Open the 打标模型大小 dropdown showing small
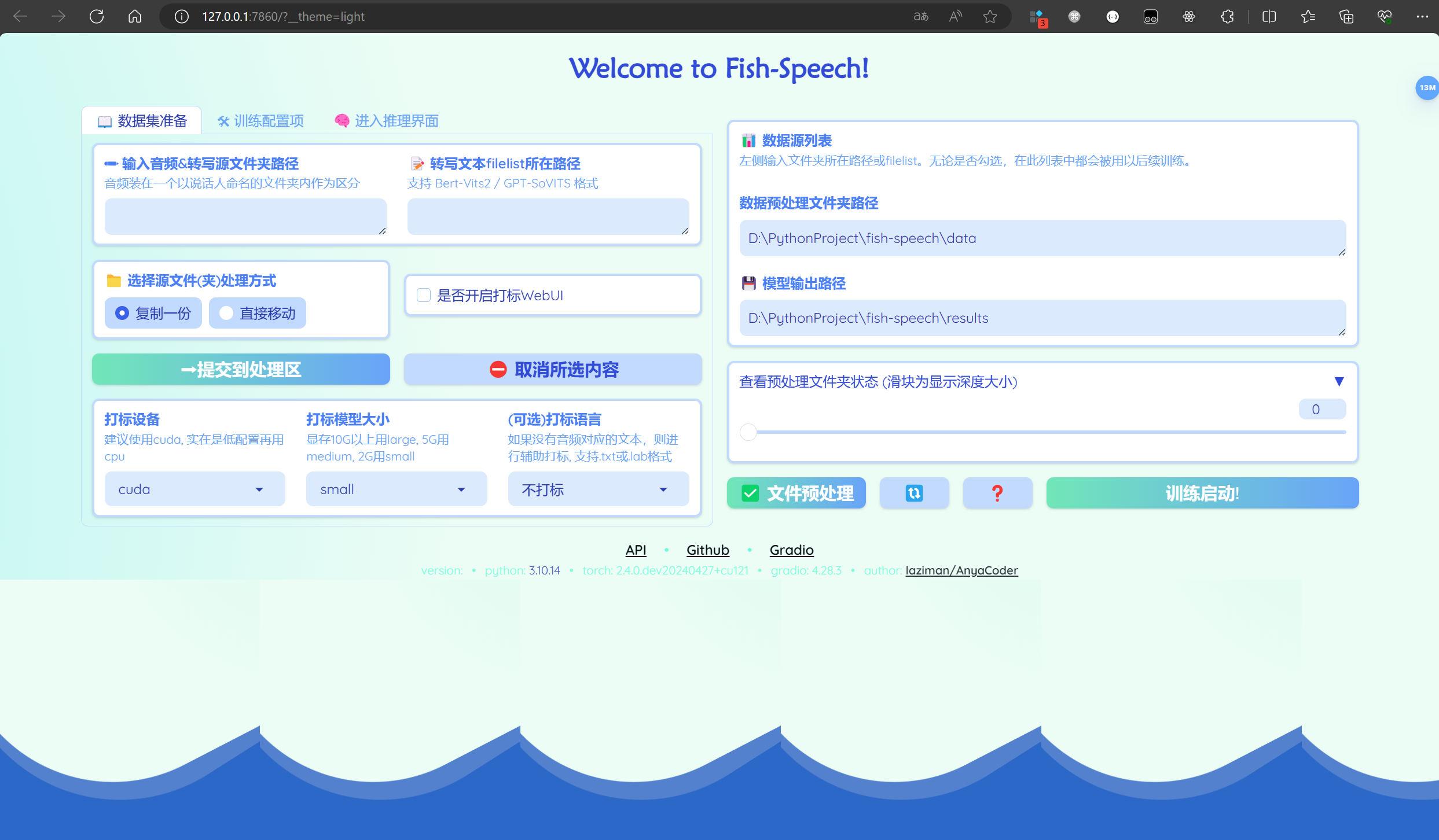Viewport: 1439px width, 840px height. (396, 489)
